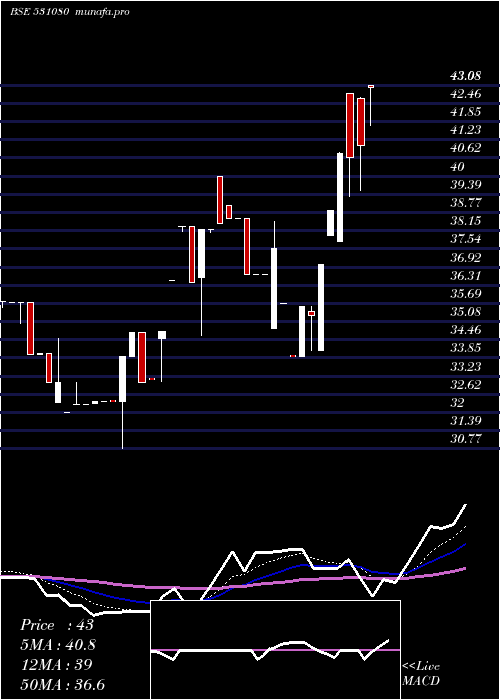
Task: Click the 40.62 price axis label
Action: 466,148
